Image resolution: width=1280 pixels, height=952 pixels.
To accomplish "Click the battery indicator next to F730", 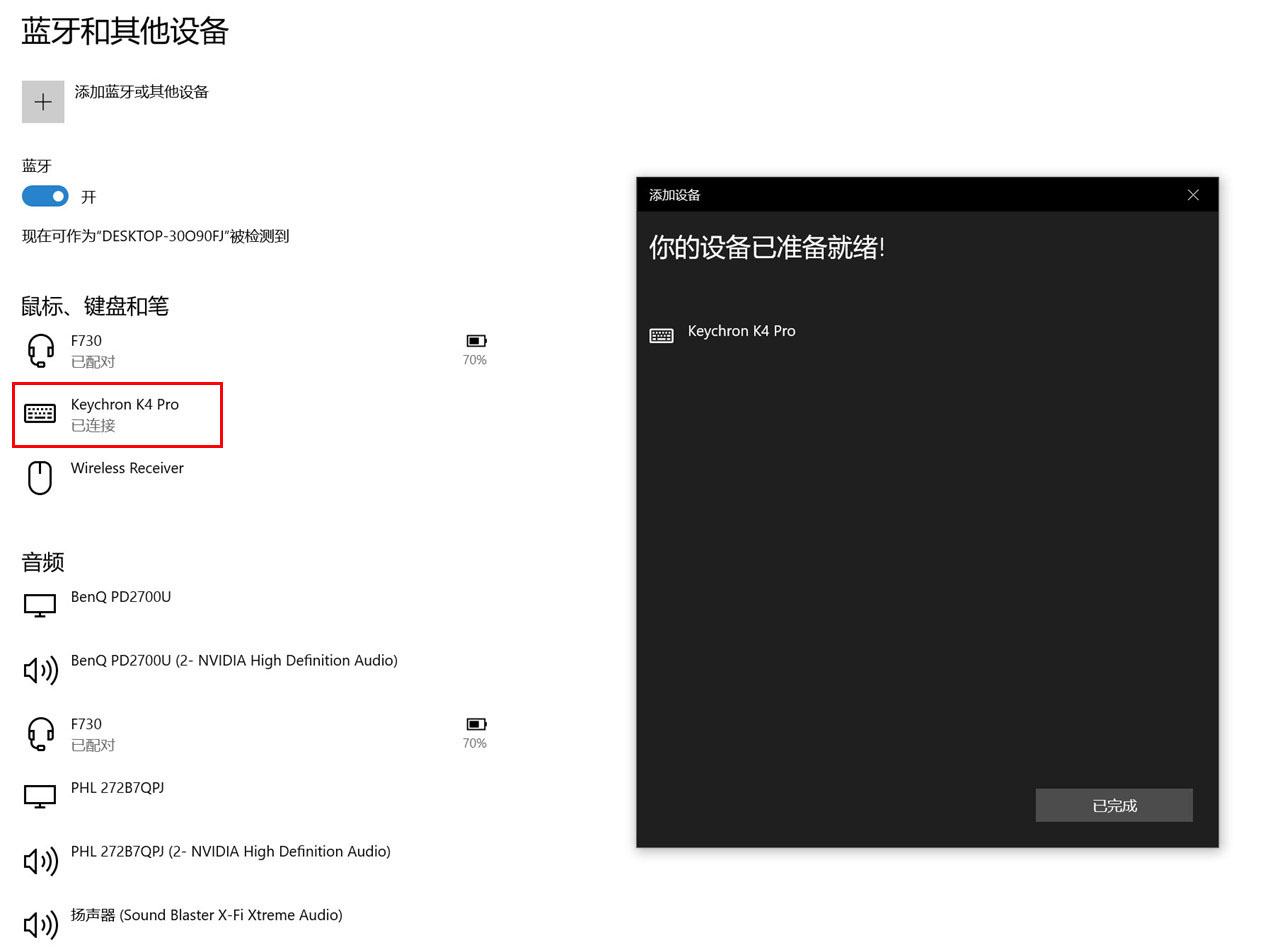I will (x=475, y=339).
